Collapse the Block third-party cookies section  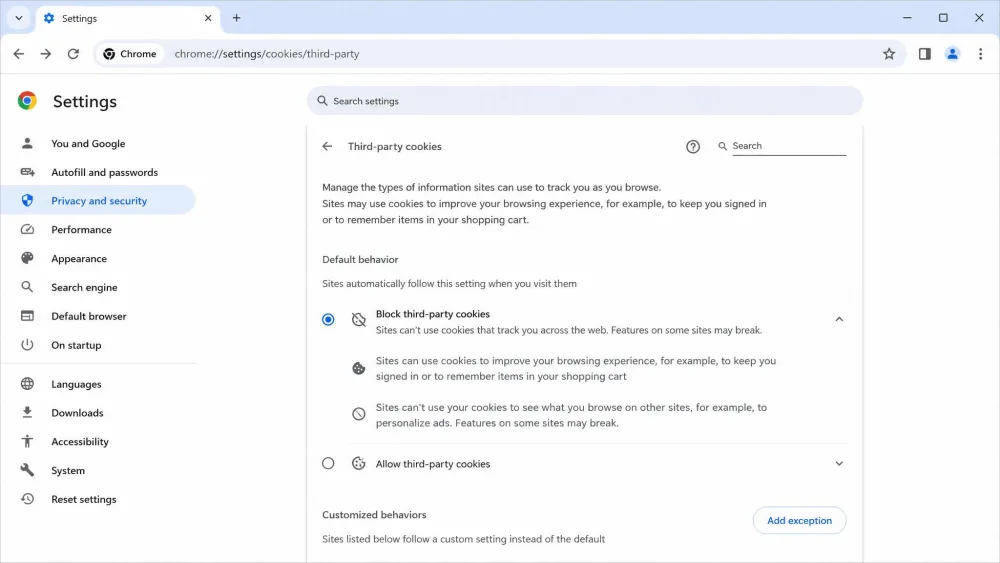(x=839, y=319)
